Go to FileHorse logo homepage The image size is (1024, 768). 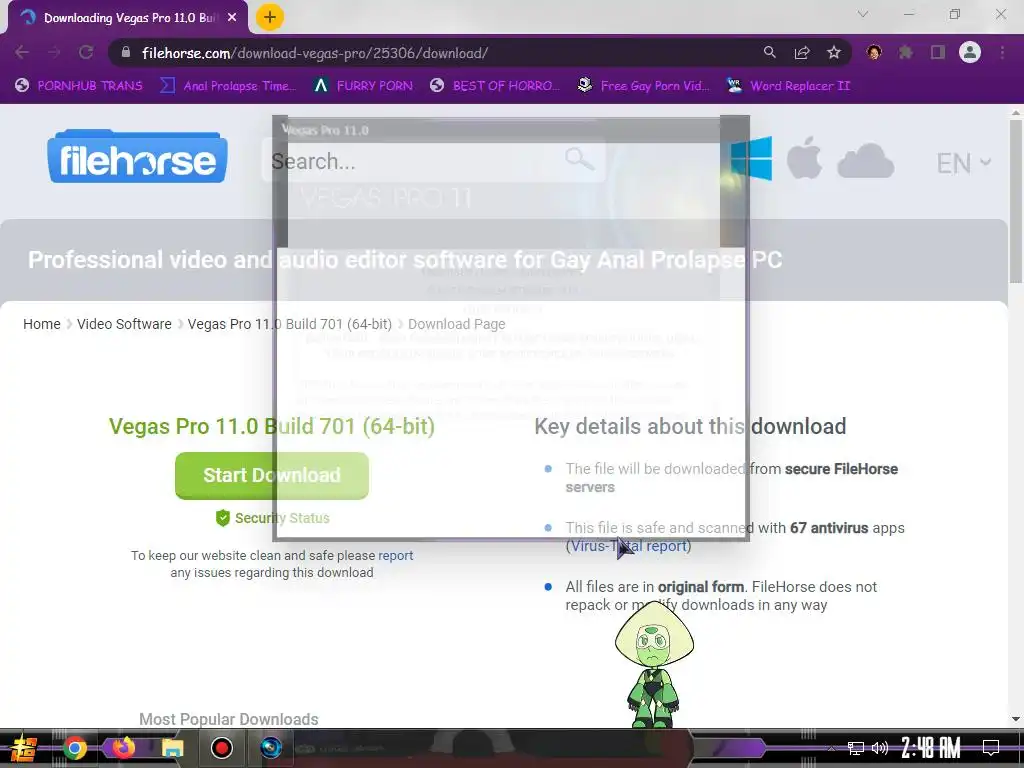coord(137,156)
